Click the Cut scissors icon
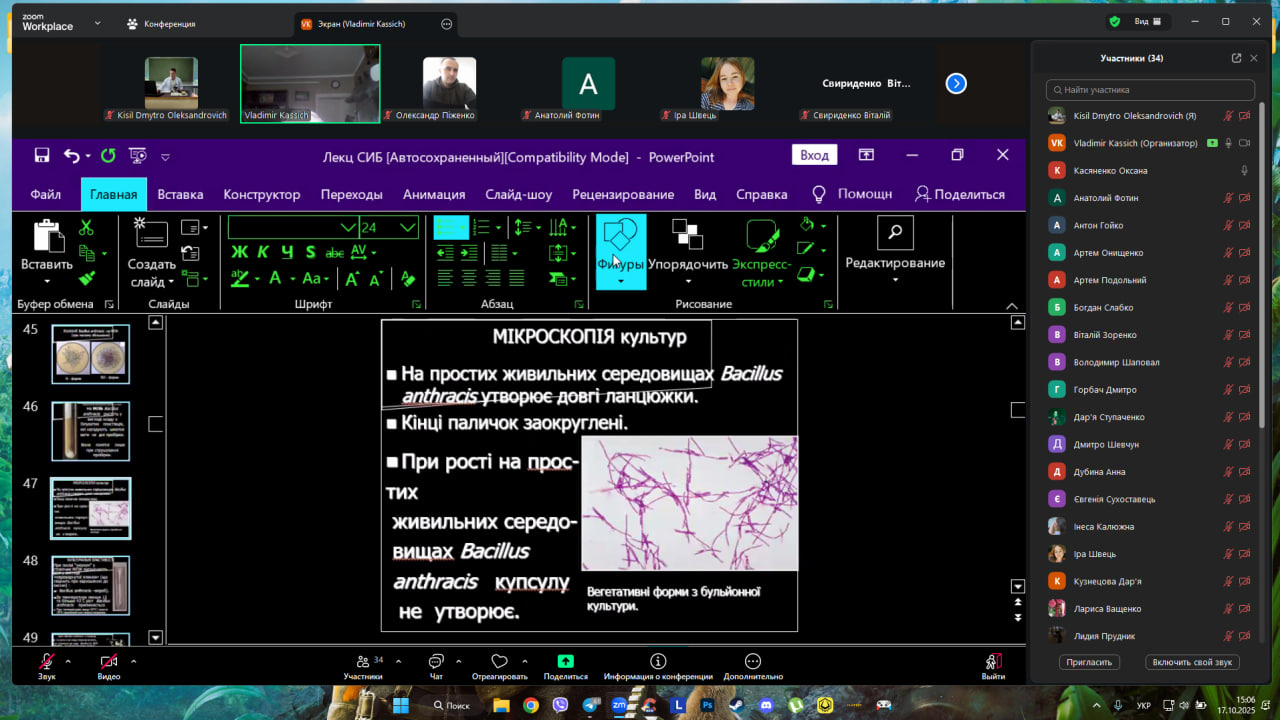This screenshot has width=1280, height=720. pos(86,229)
